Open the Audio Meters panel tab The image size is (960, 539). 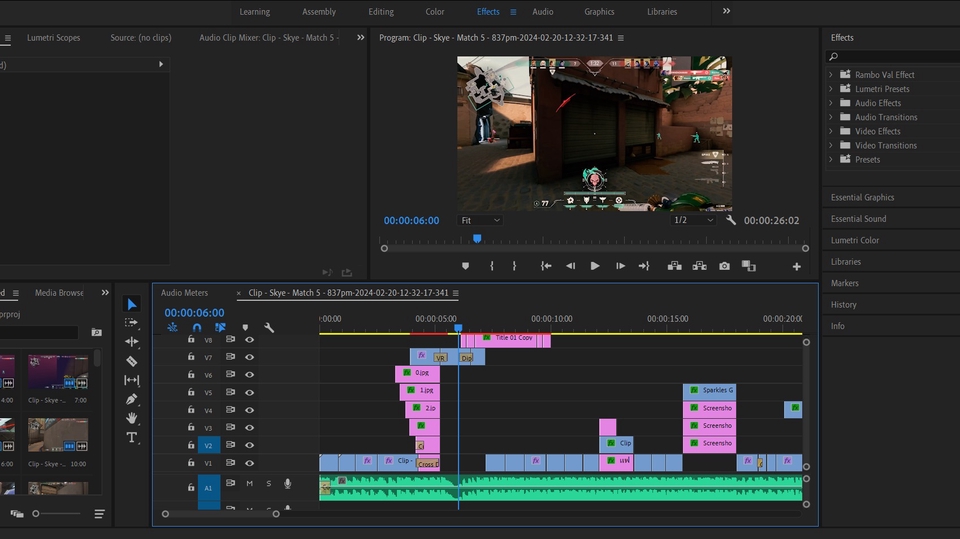point(185,293)
